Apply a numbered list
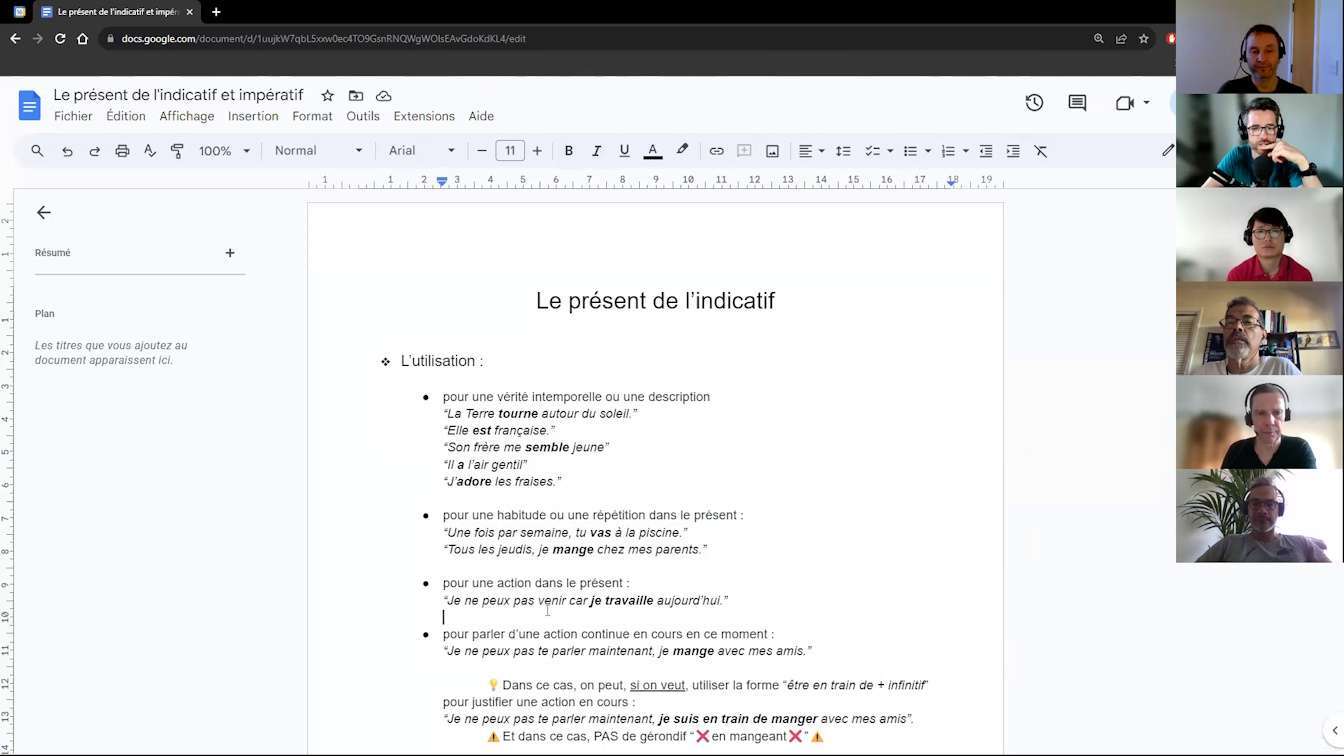The height and width of the screenshot is (756, 1344). [948, 151]
